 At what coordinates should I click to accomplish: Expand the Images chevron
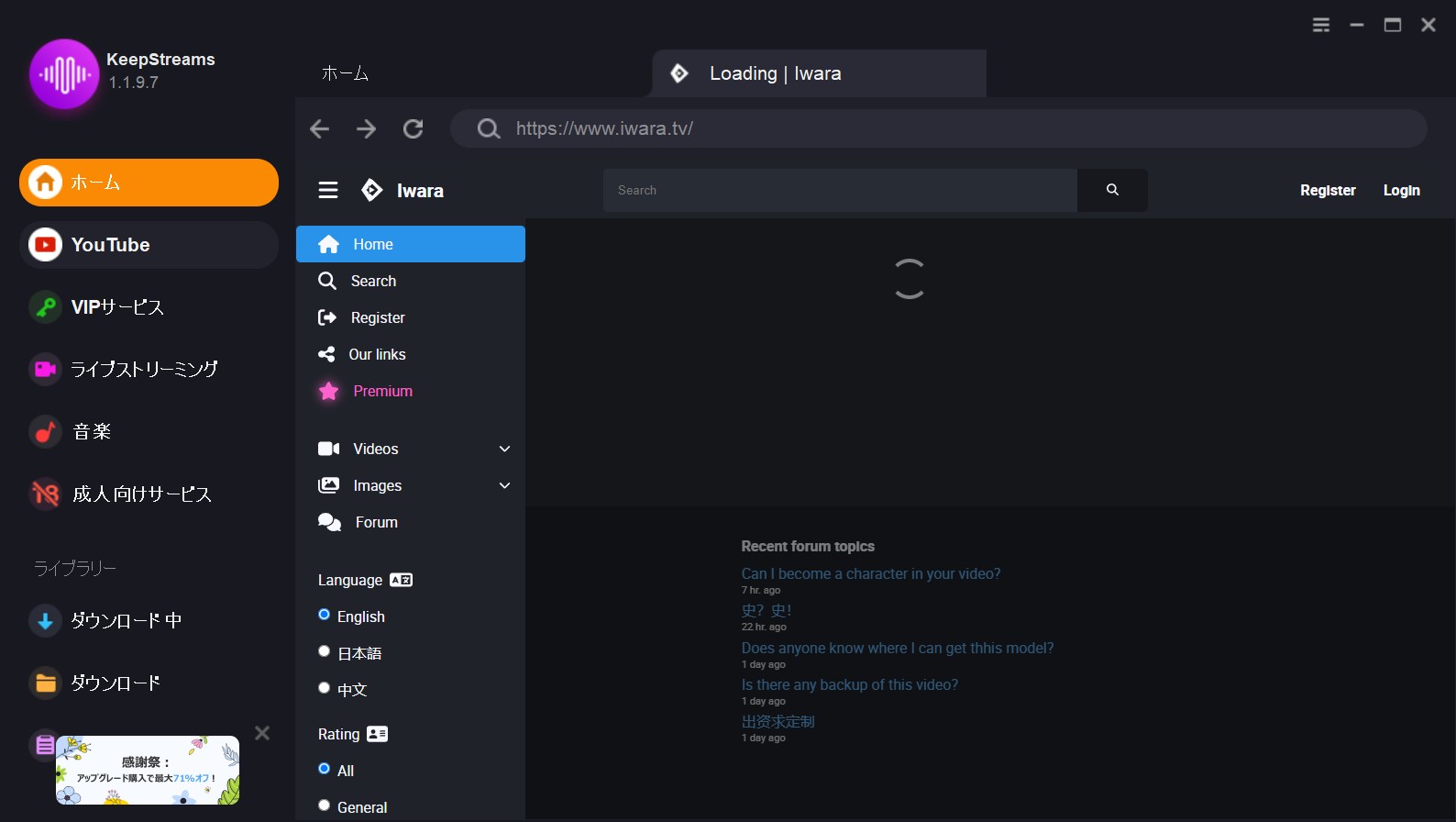504,485
